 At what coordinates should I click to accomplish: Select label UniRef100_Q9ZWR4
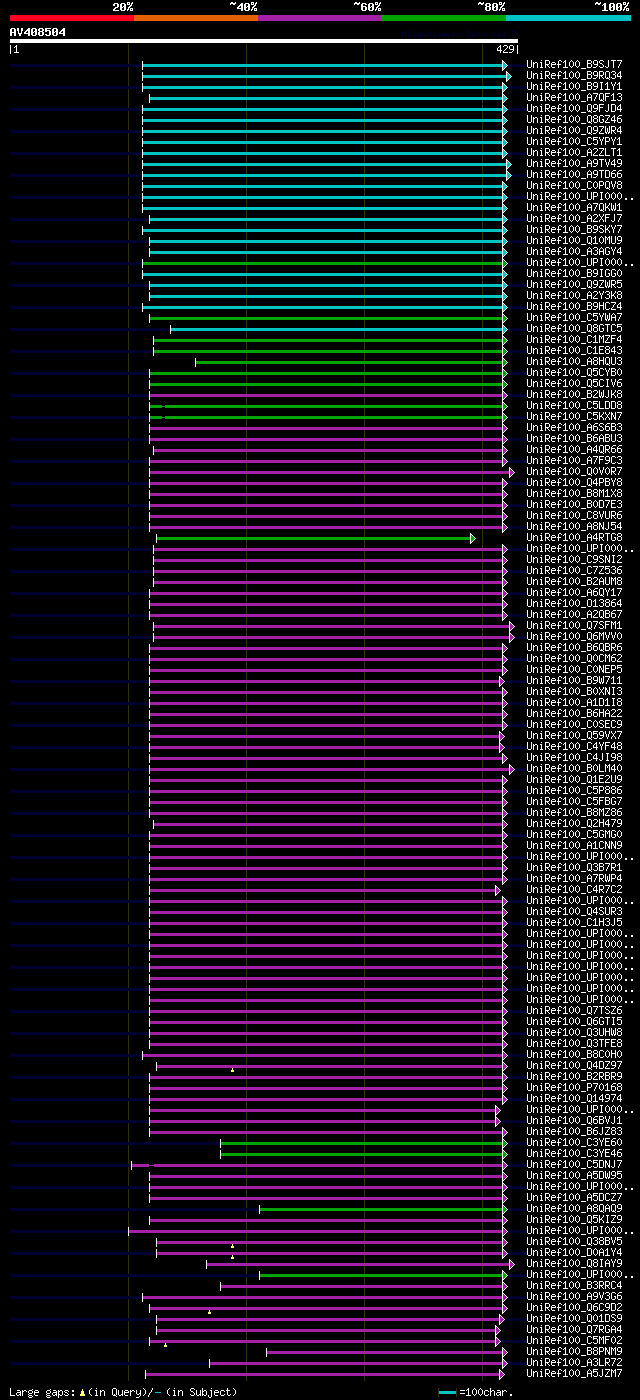click(574, 130)
